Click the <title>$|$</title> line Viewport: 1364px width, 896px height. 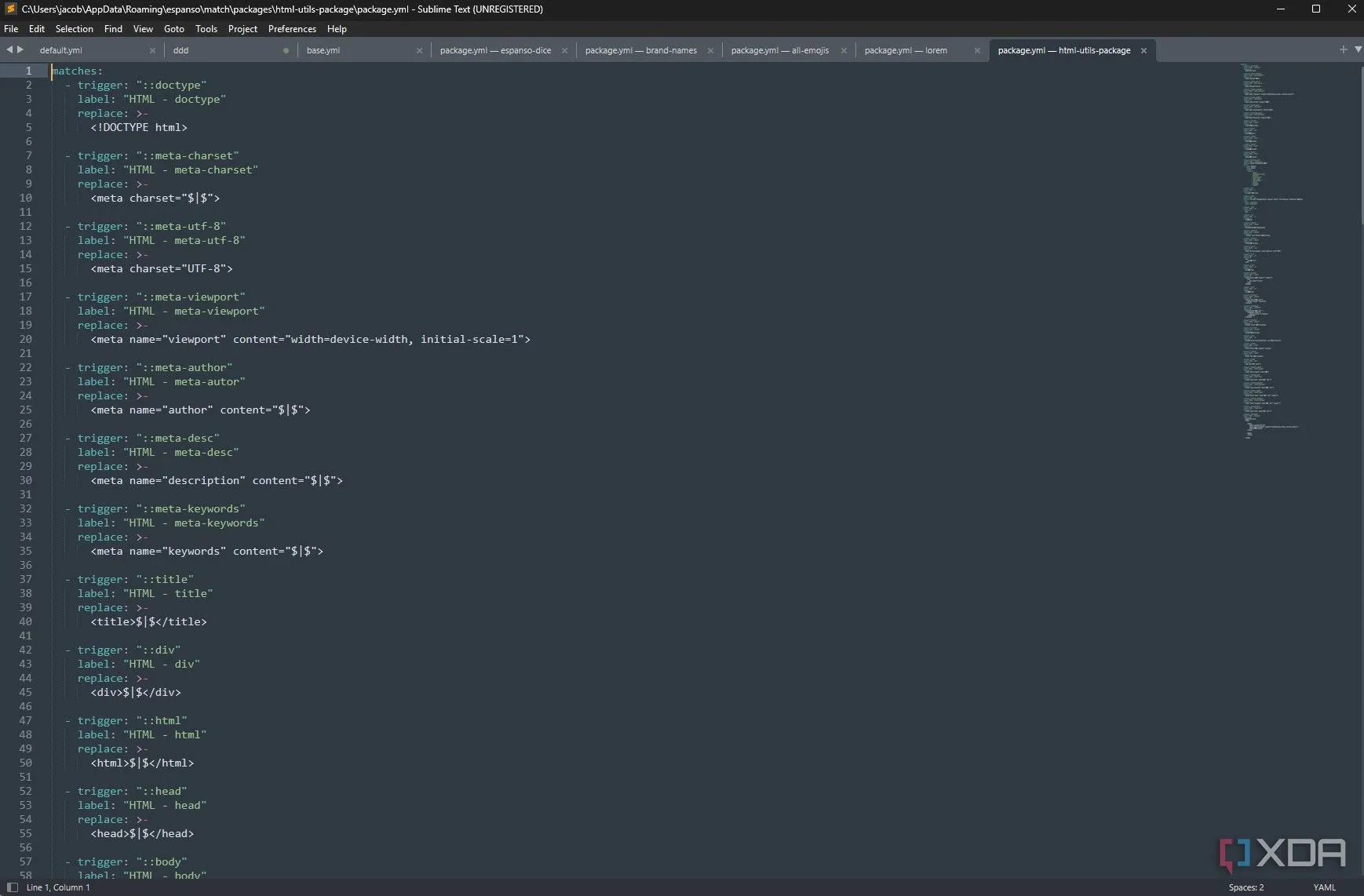pyautogui.click(x=149, y=621)
